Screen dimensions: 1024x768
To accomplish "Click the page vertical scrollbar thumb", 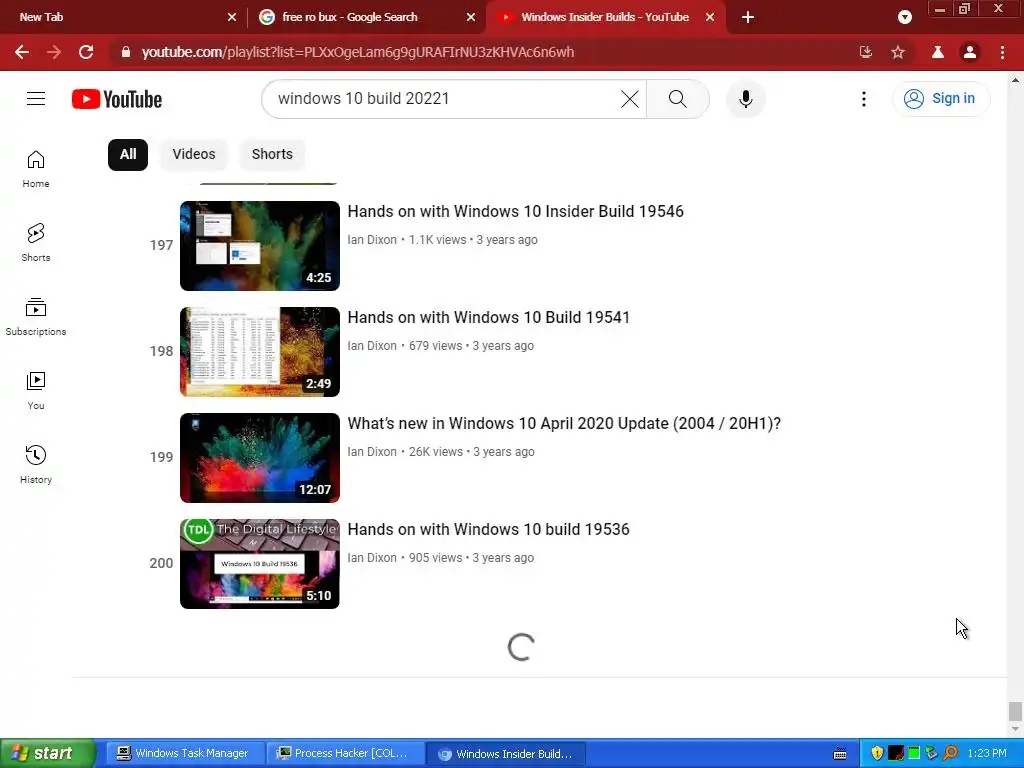I will click(x=1015, y=710).
